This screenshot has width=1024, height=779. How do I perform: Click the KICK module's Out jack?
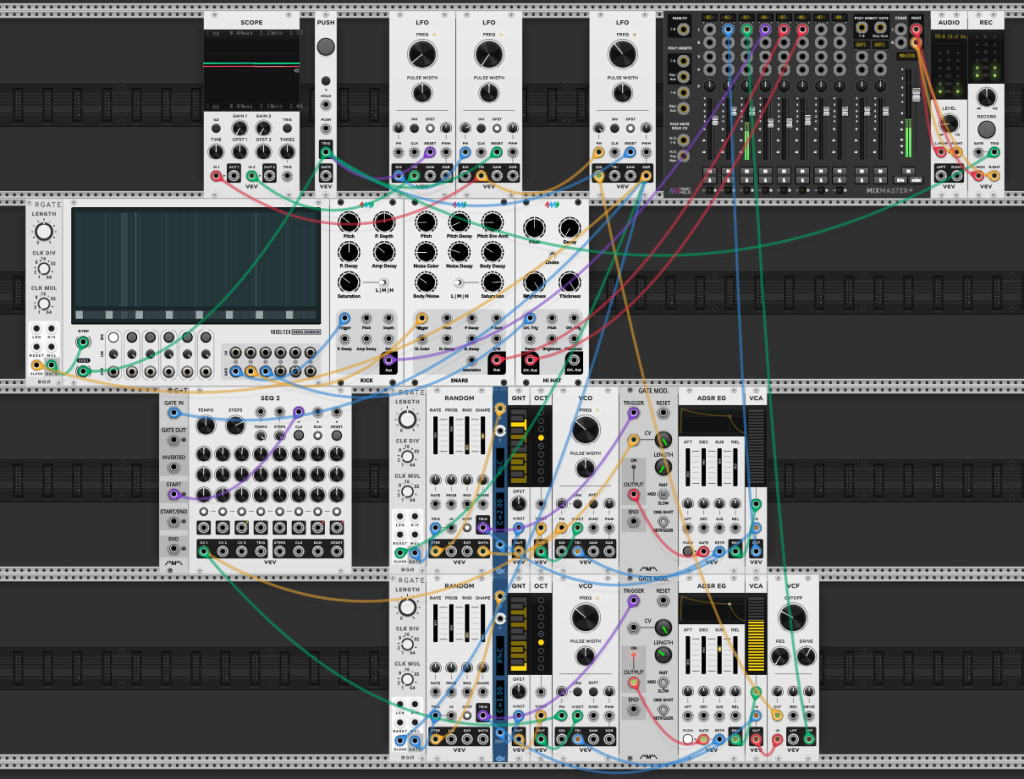389,360
